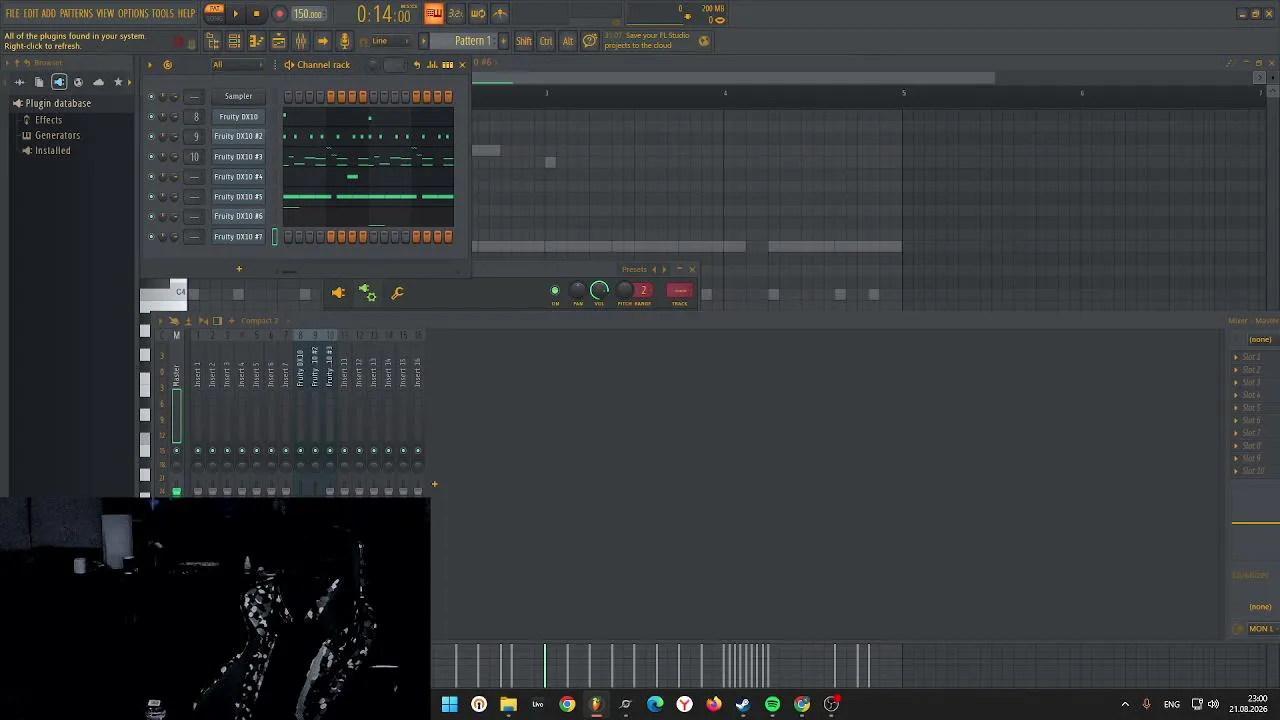Expand the Plugin database tree item
1280x720 pixels.
[58, 103]
